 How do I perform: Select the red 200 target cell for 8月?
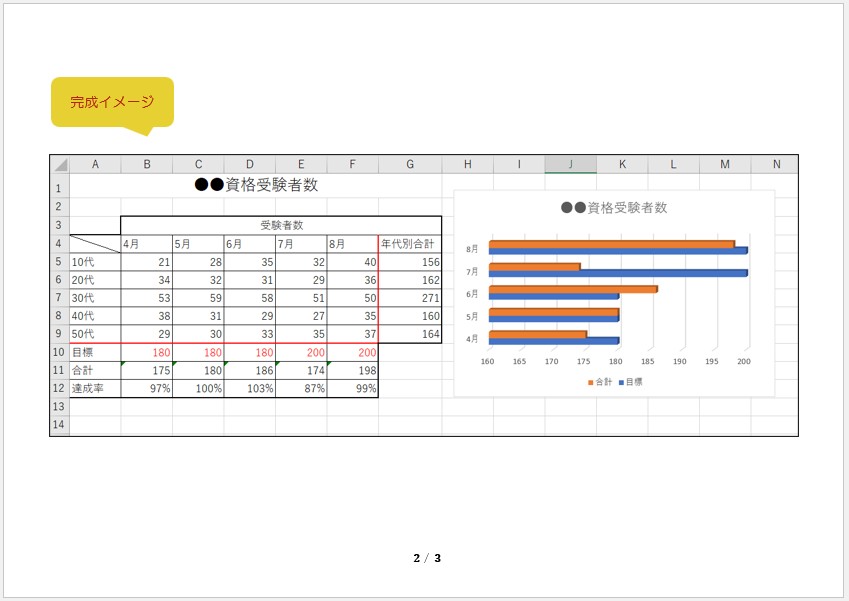tap(352, 352)
